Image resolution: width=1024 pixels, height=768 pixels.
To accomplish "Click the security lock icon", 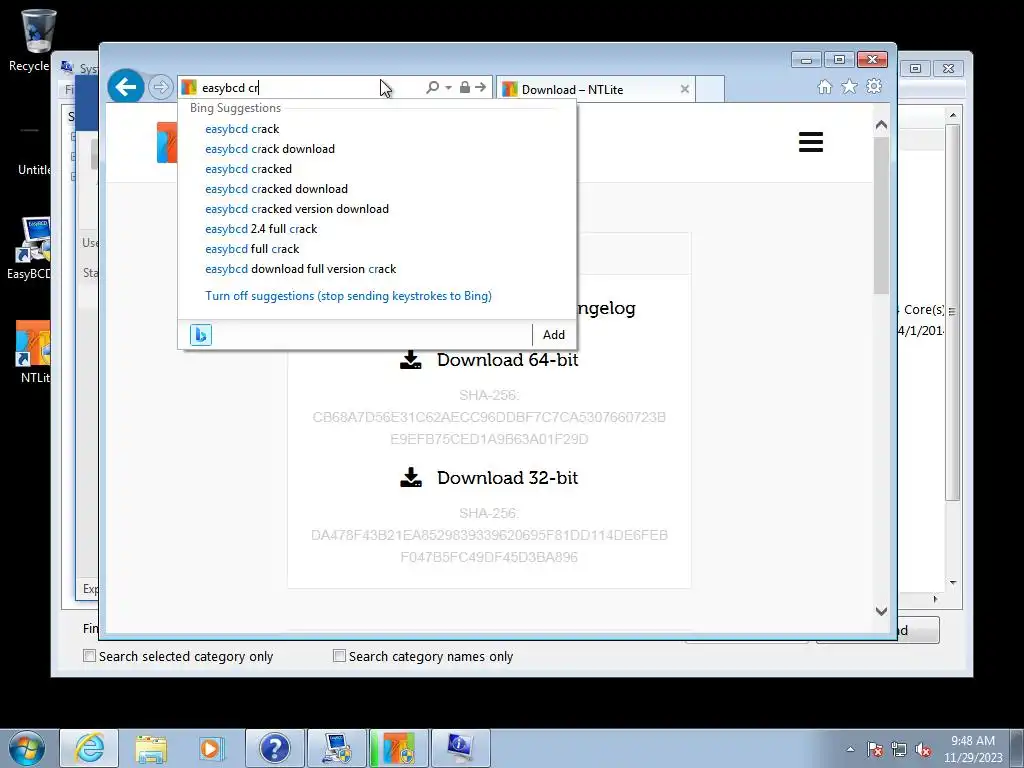I will click(464, 87).
